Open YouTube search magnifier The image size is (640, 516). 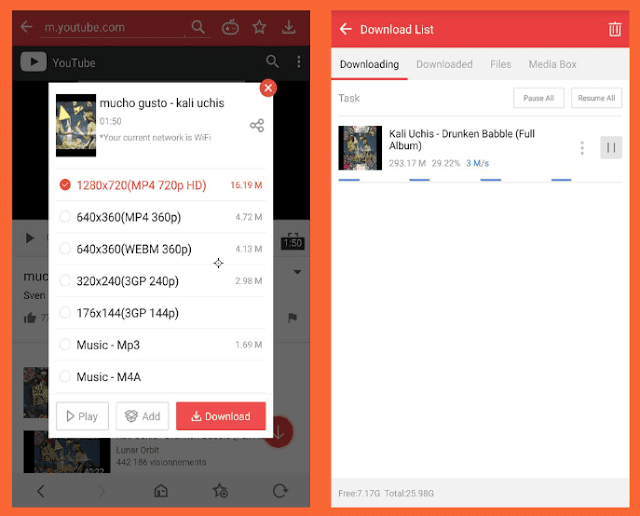(x=272, y=62)
